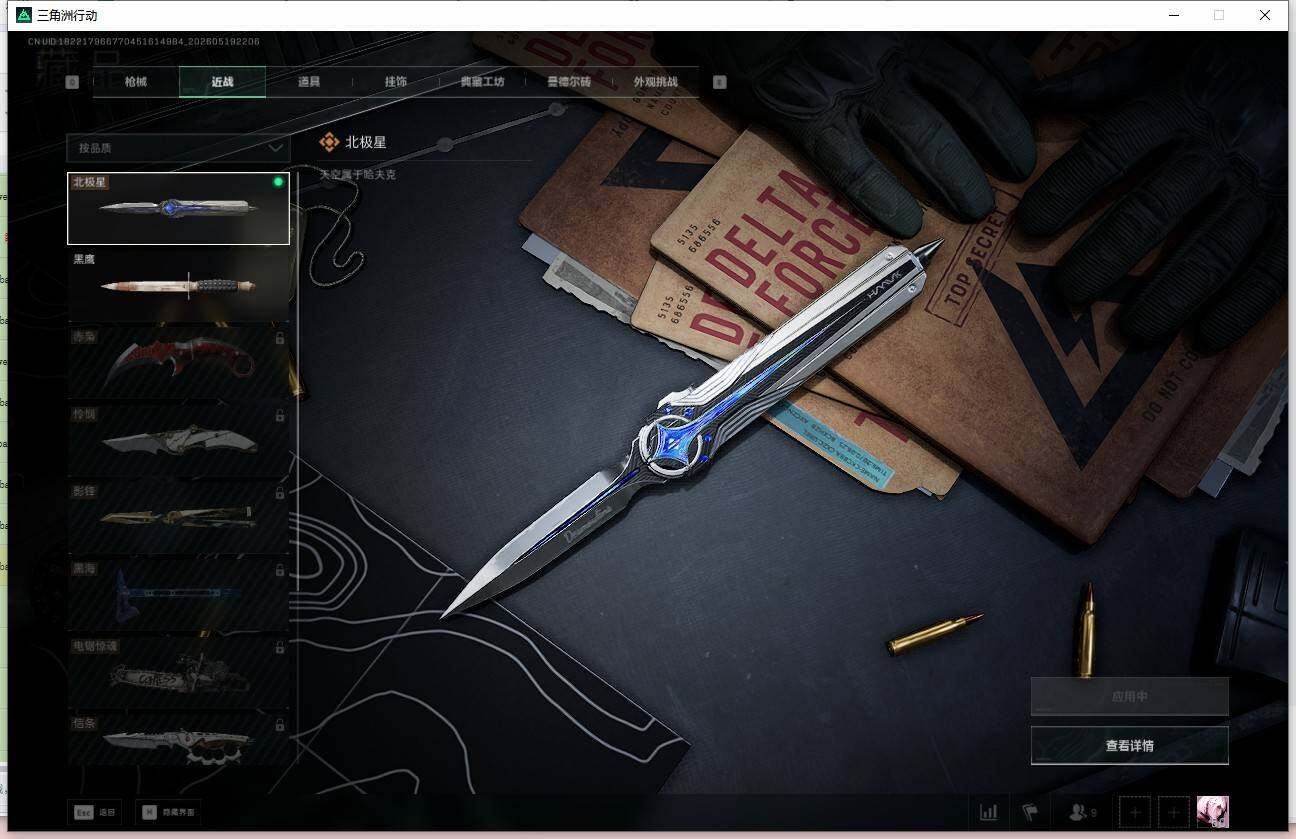Click the lock icon on 电锯惊魂
This screenshot has width=1296, height=839.
(279, 647)
